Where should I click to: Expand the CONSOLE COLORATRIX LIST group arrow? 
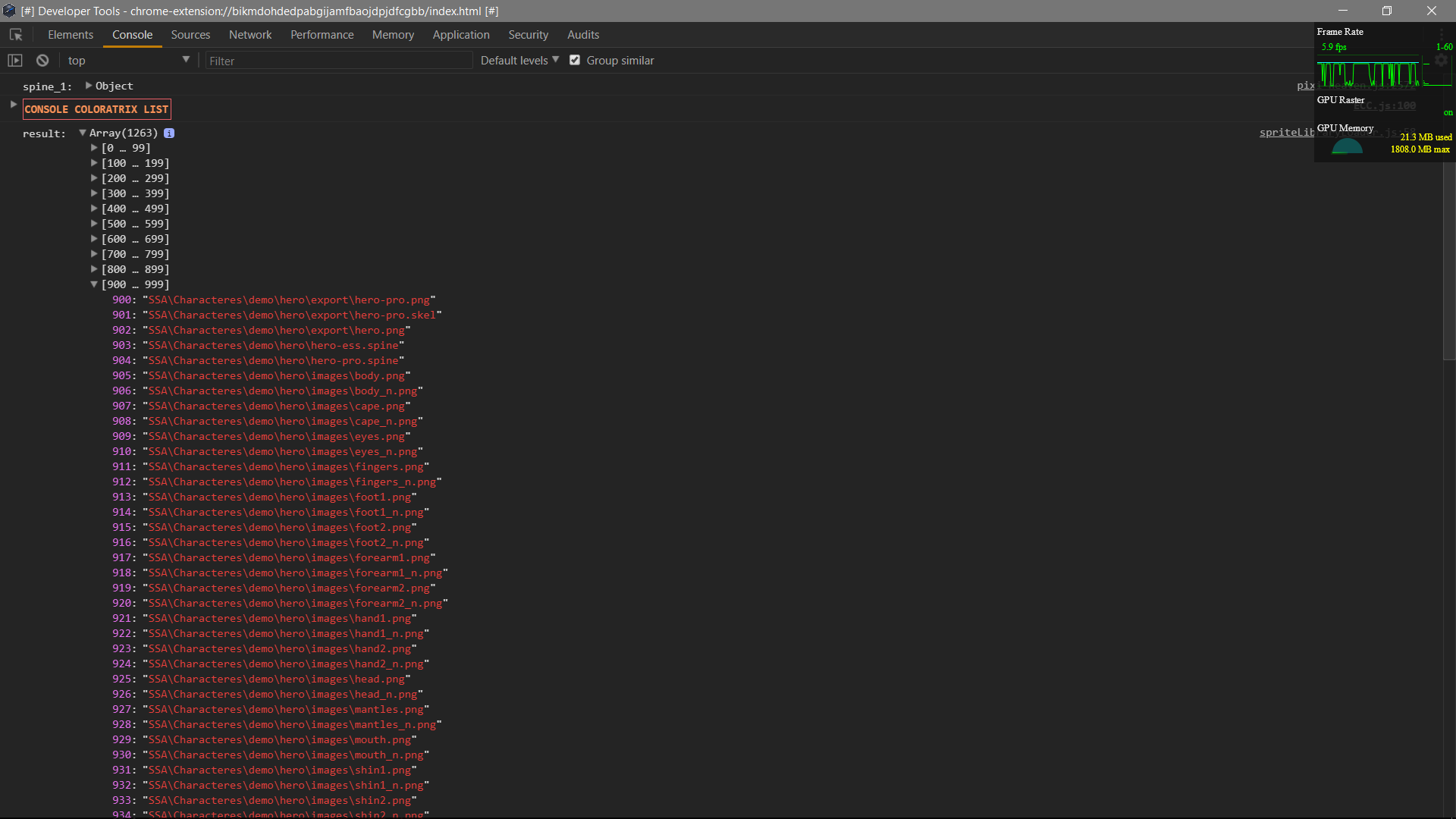click(x=14, y=105)
